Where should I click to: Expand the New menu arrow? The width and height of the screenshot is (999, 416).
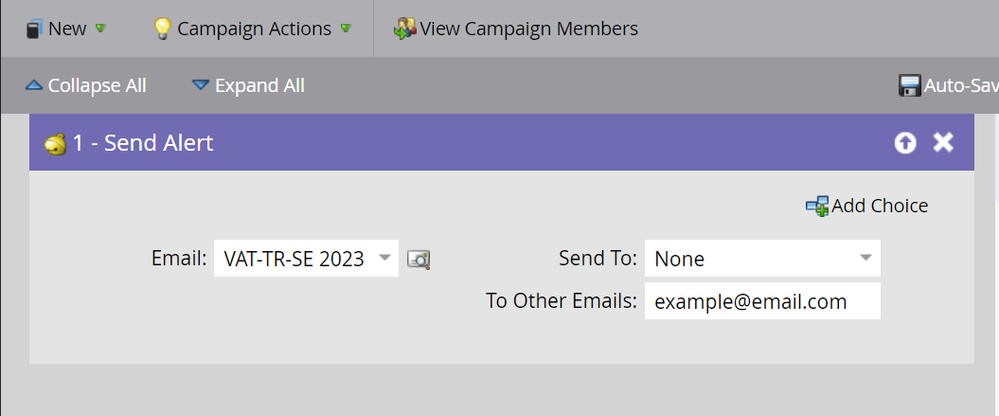coord(99,29)
